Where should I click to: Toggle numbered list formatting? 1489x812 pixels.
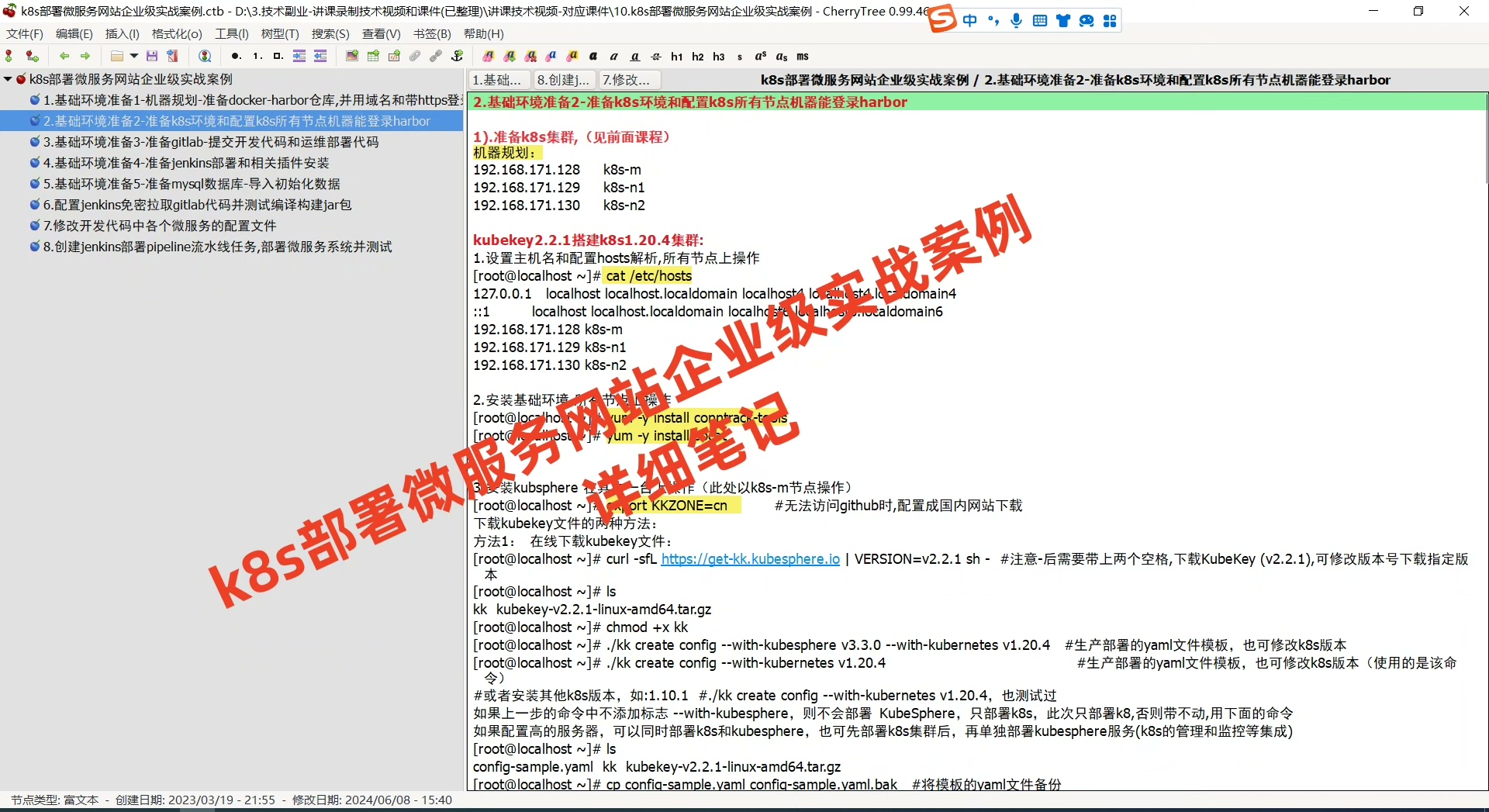click(257, 56)
